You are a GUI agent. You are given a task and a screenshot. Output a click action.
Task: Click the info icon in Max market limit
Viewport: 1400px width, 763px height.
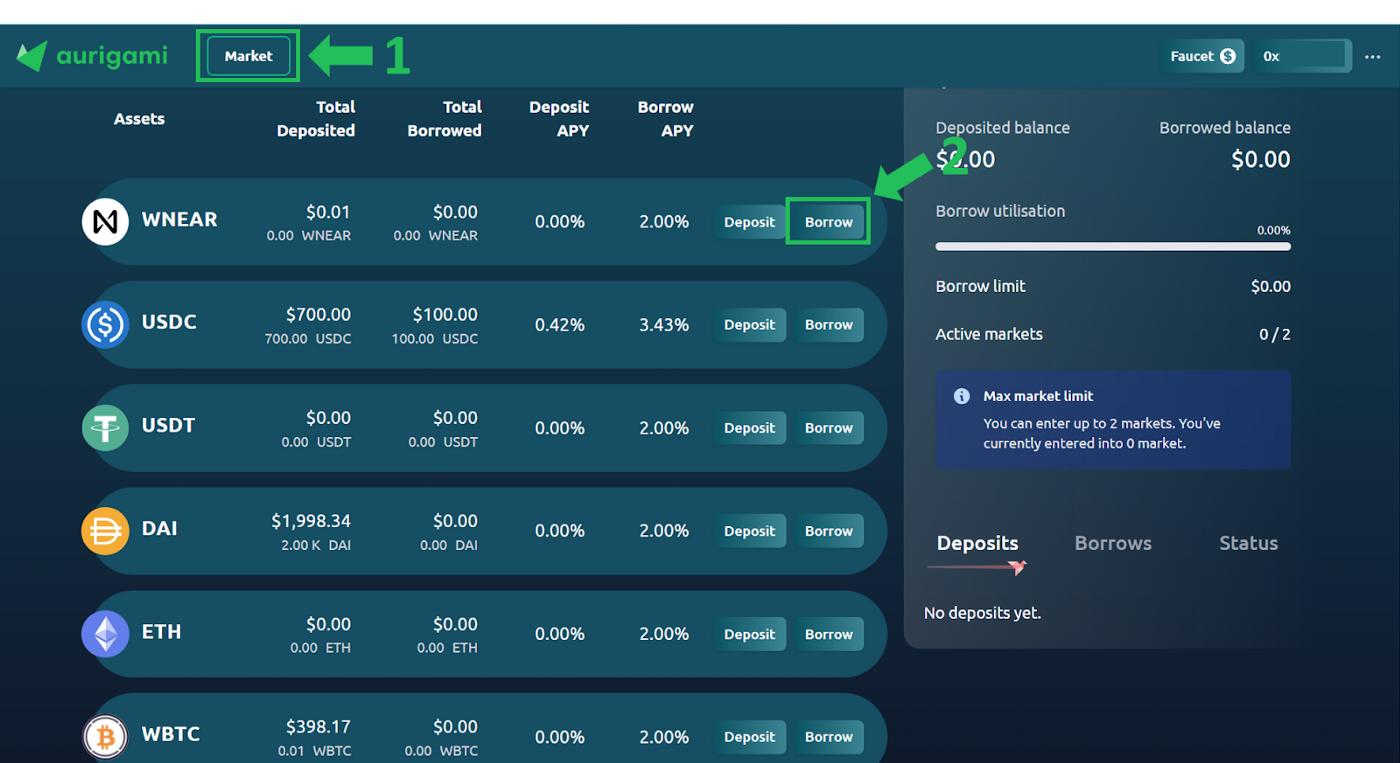pos(961,396)
